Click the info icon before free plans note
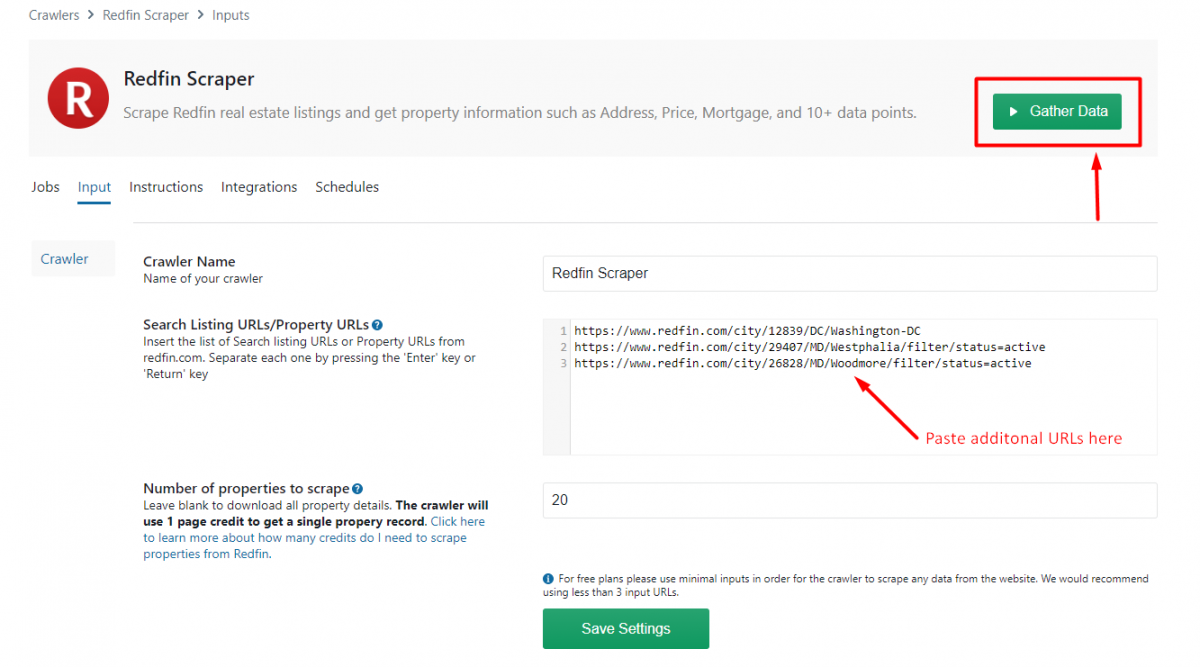The width and height of the screenshot is (1200, 667). tap(547, 578)
